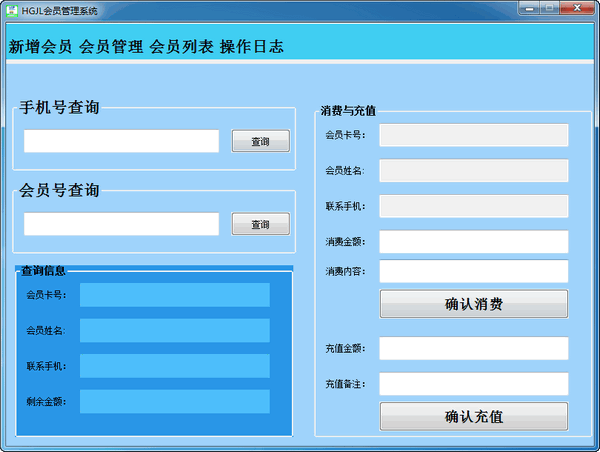Click 确认消费 button

click(473, 304)
